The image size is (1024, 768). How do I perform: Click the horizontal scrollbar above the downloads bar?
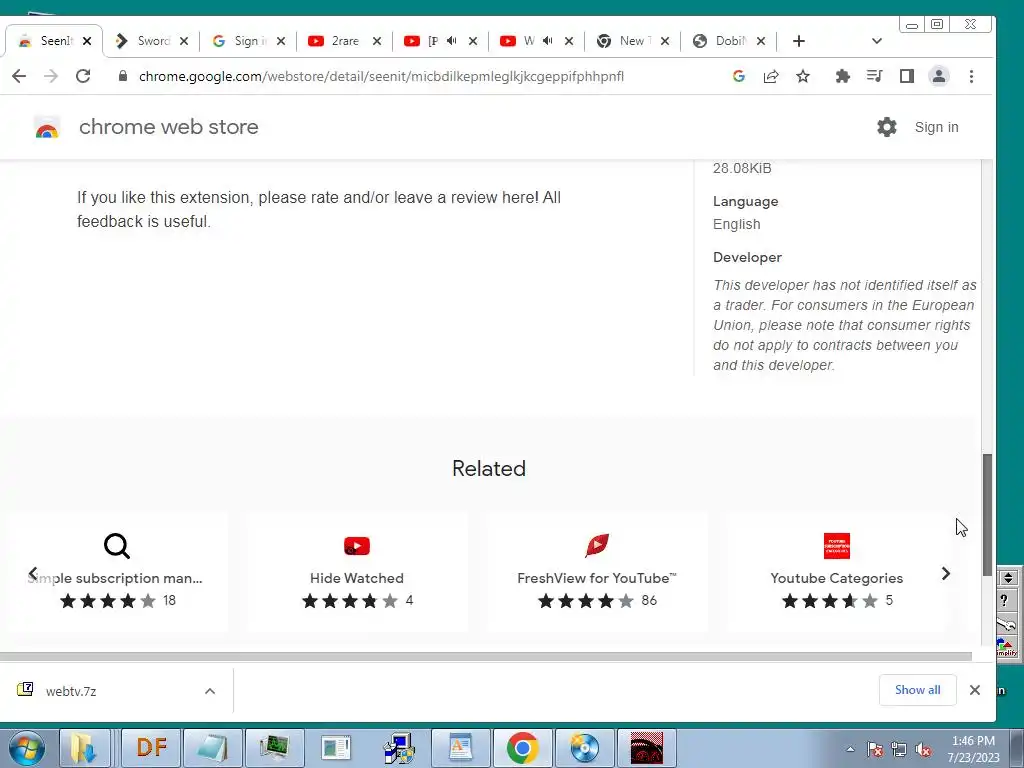click(486, 656)
